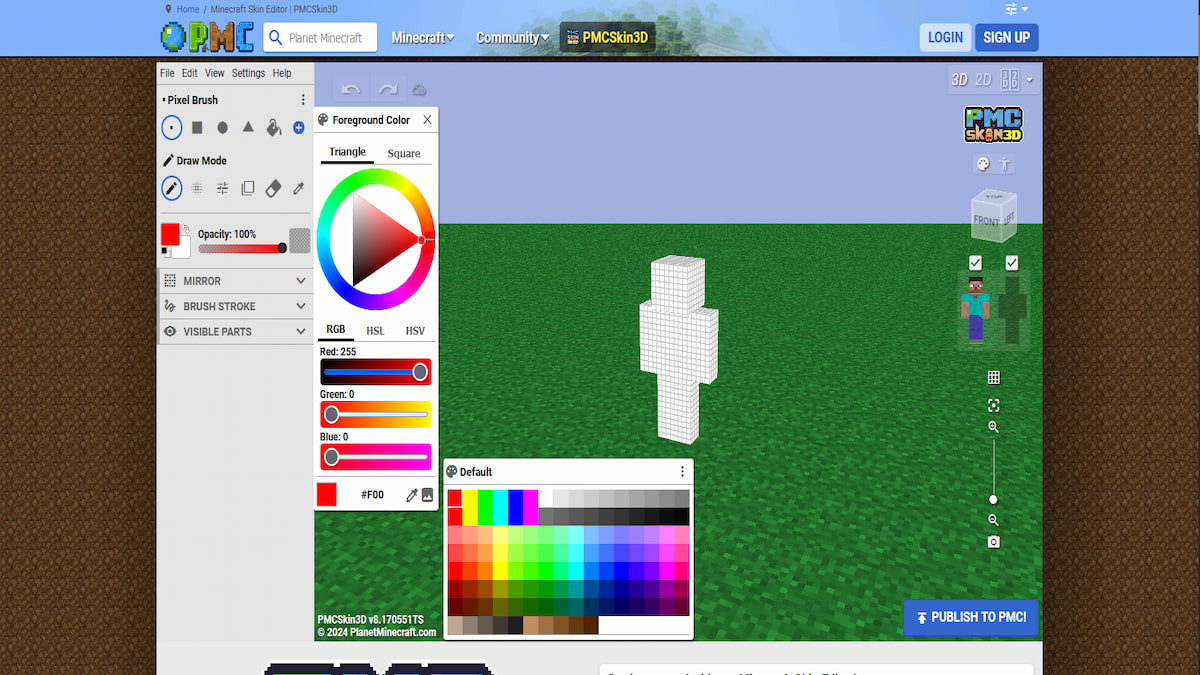Screen dimensions: 1200x675
Task: Open the camera snapshot icon
Action: 993,541
